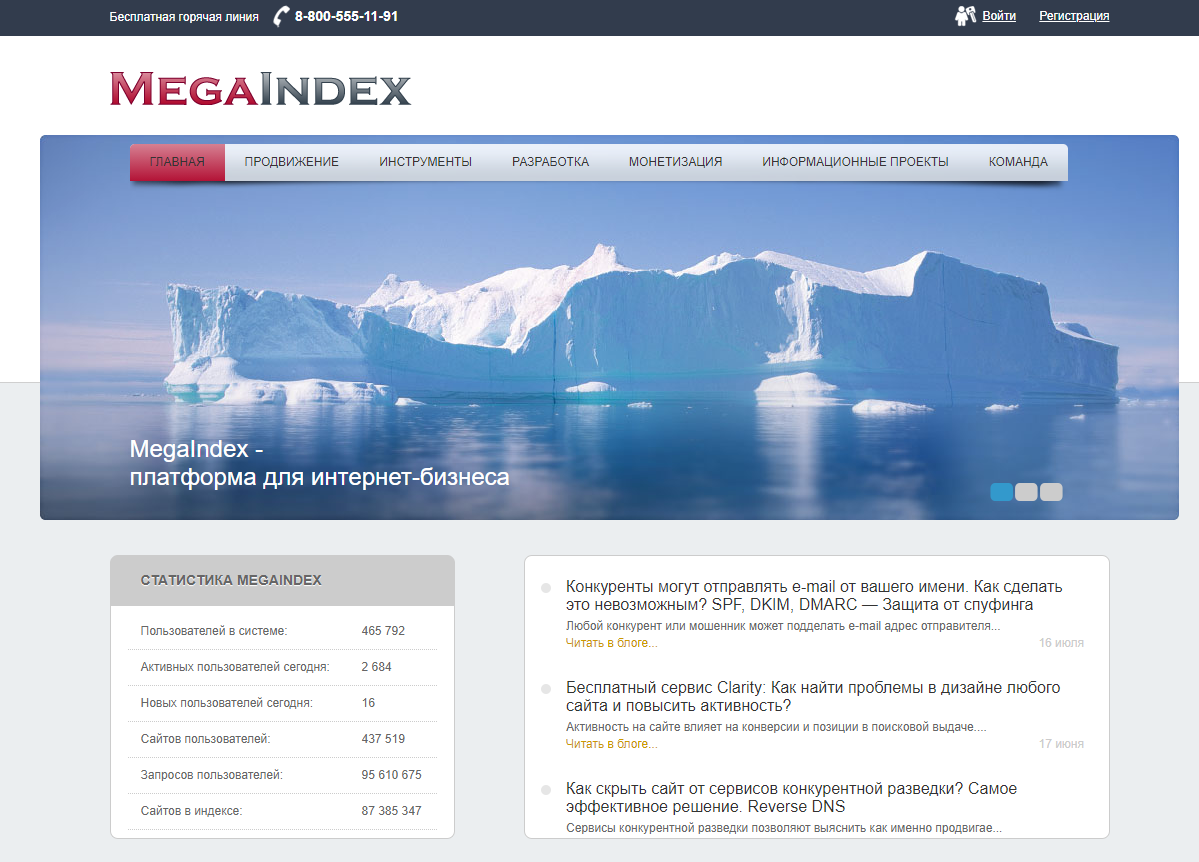Click Читать в блоге under 16 июля article

click(611, 643)
